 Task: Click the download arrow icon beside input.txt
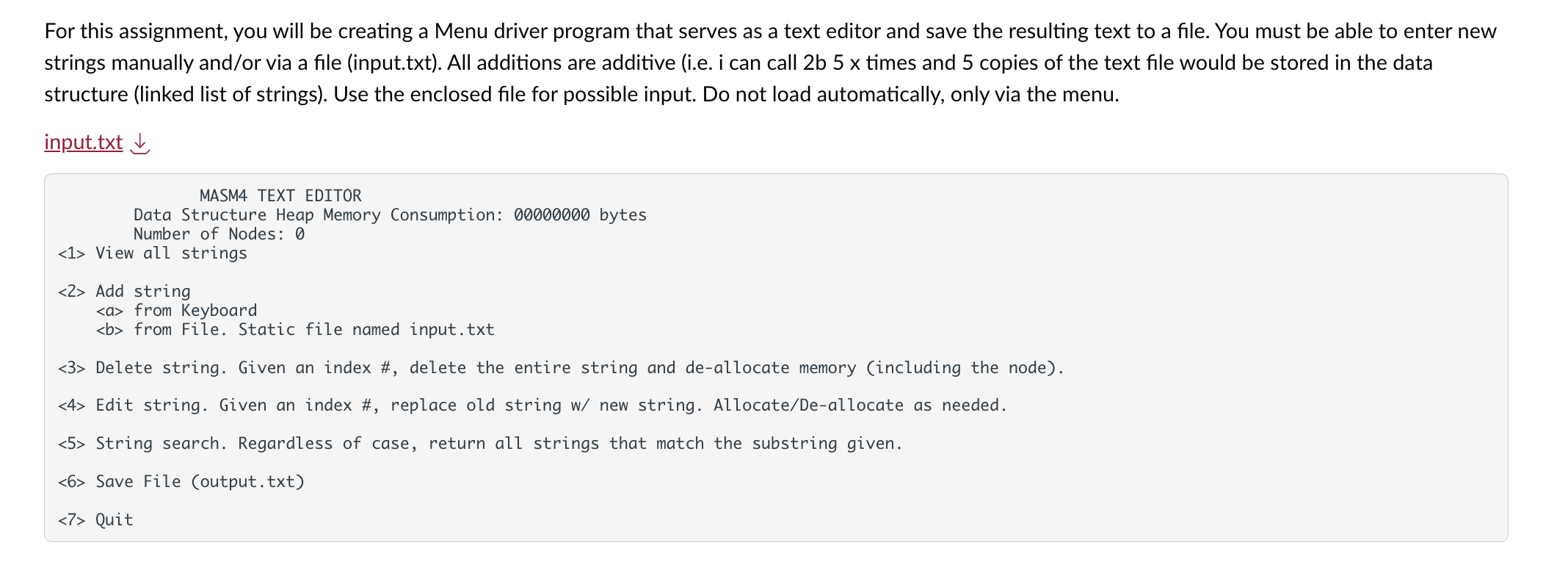point(139,143)
